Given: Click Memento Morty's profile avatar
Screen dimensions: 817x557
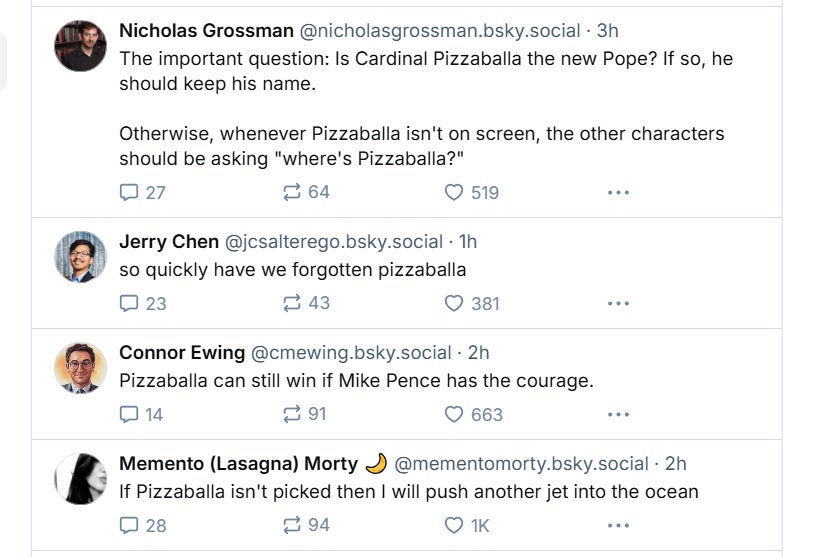Looking at the screenshot, I should [80, 479].
